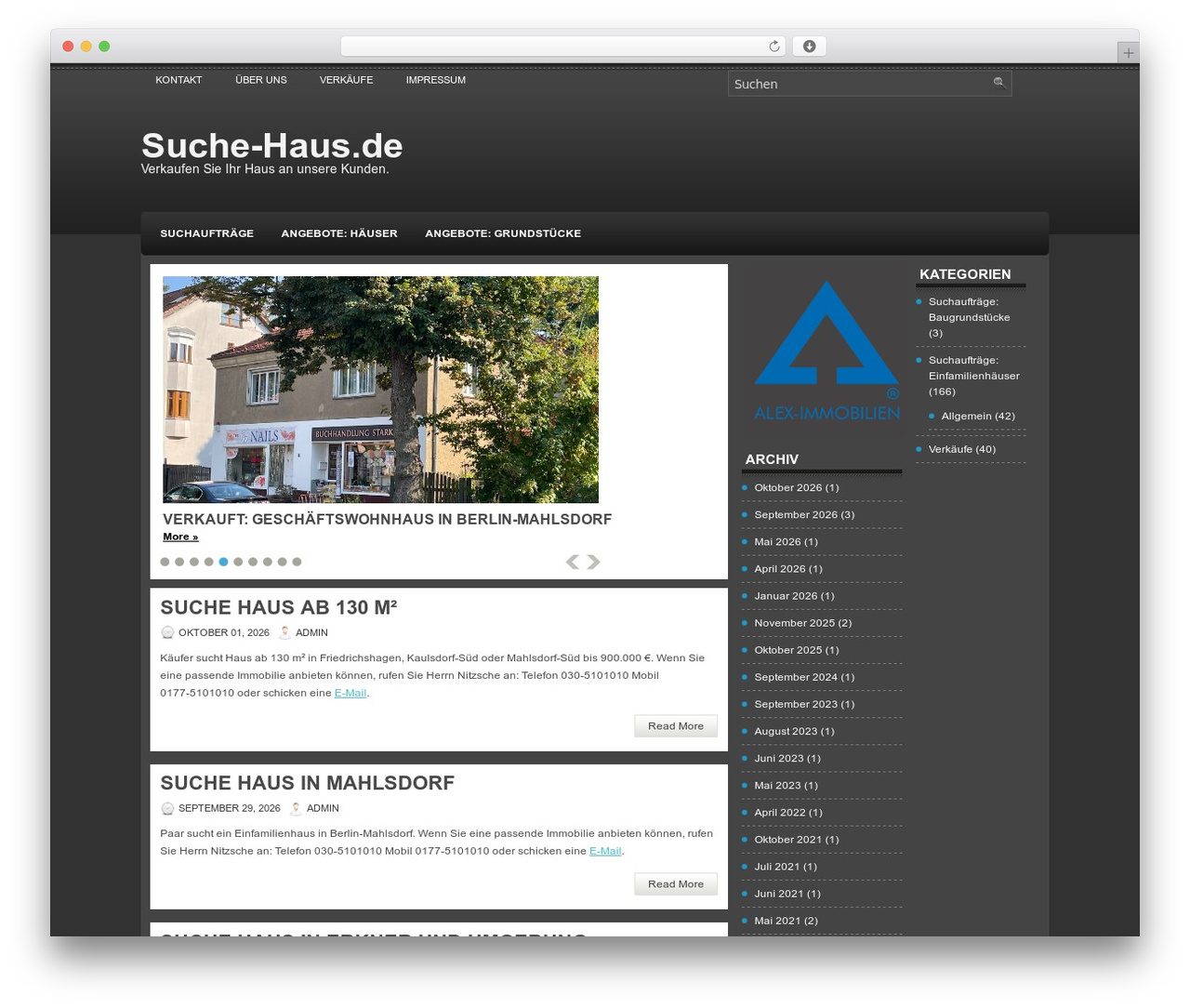Open Angebote: Grundstücke navigation tab
The image size is (1190, 1008).
point(503,233)
